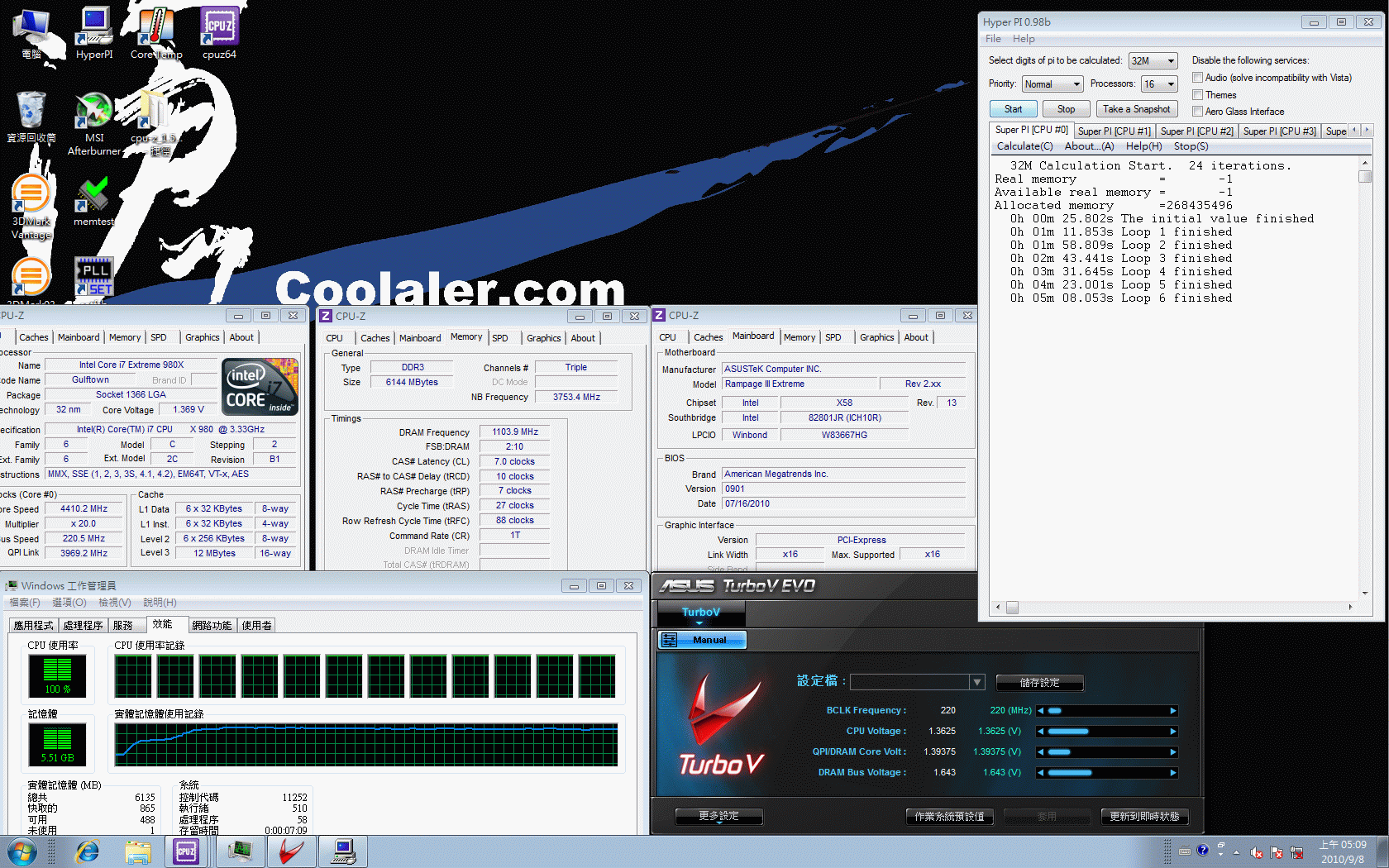Click the CPU Voltage slider track
The image size is (1389, 868).
(x=1107, y=732)
